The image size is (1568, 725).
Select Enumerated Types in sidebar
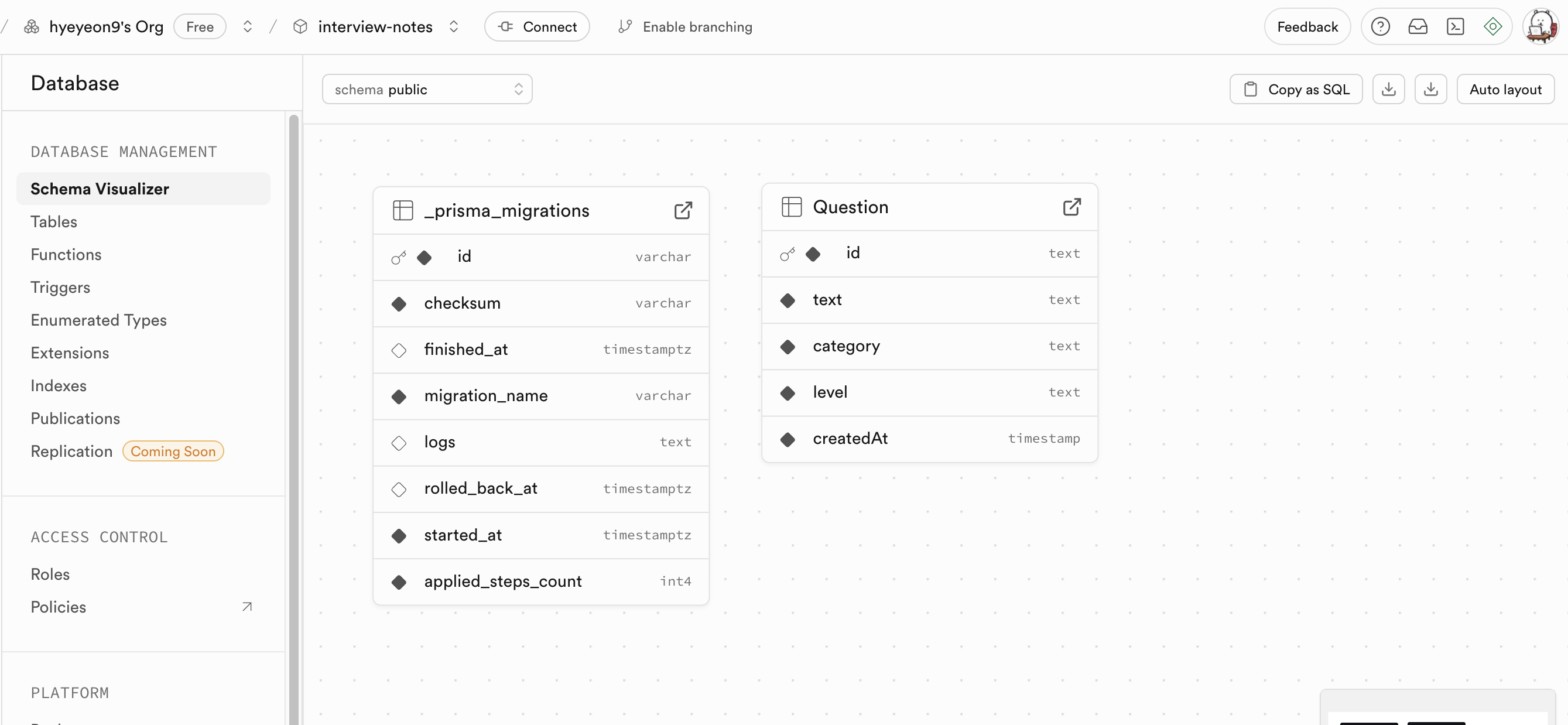point(98,320)
